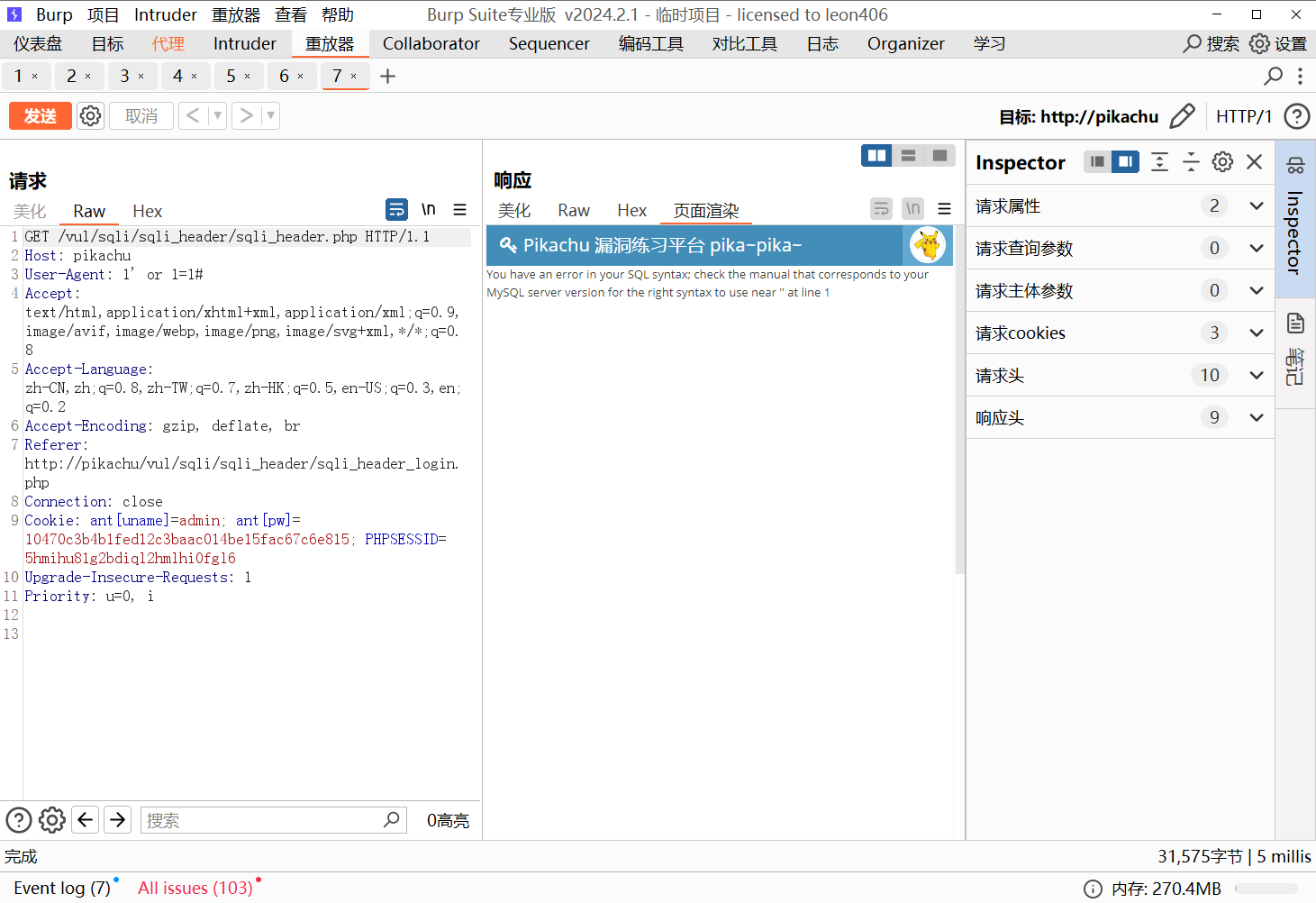Jump to next search match arrow
This screenshot has width=1316, height=903.
tap(117, 820)
